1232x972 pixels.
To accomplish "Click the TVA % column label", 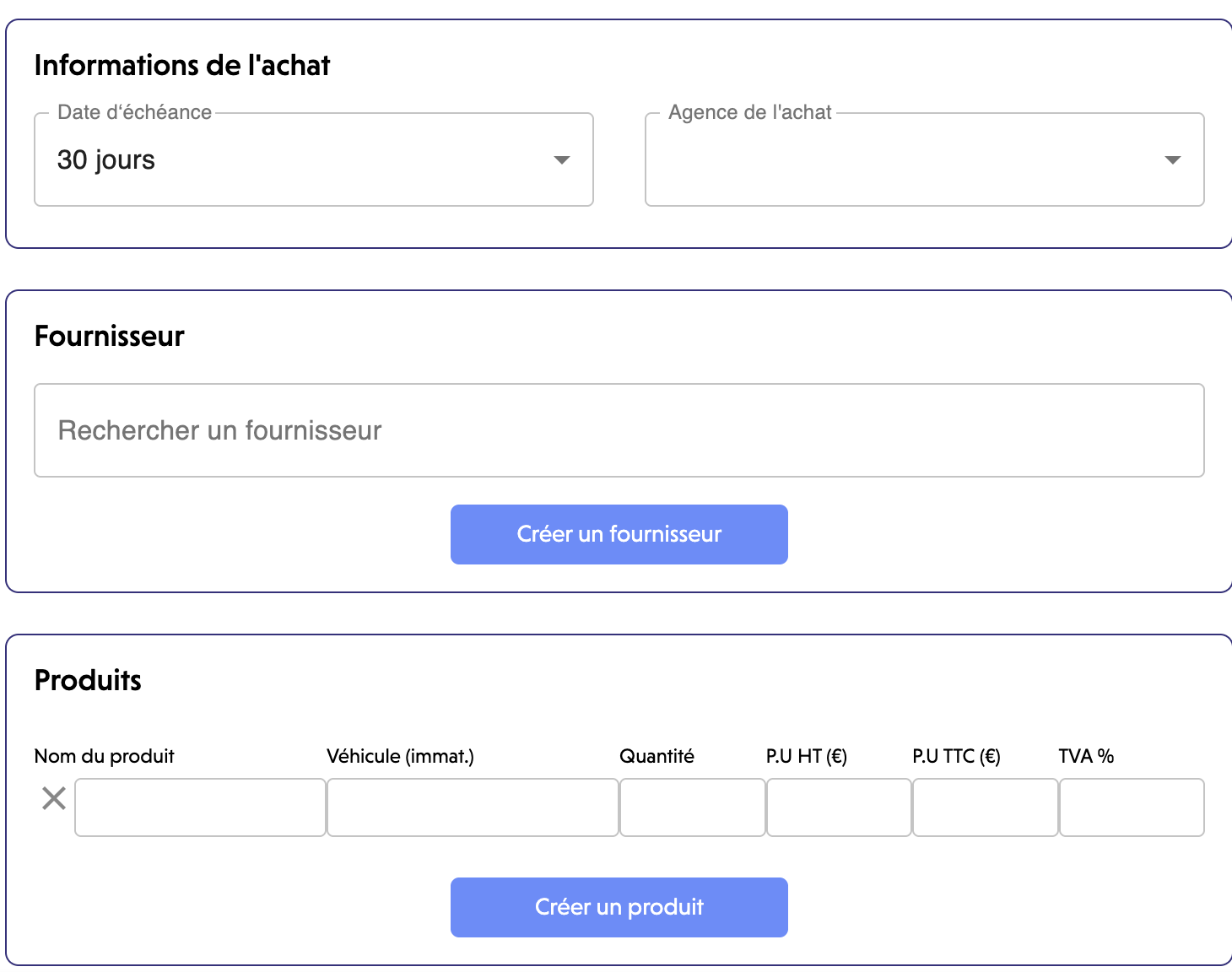I will click(1086, 756).
